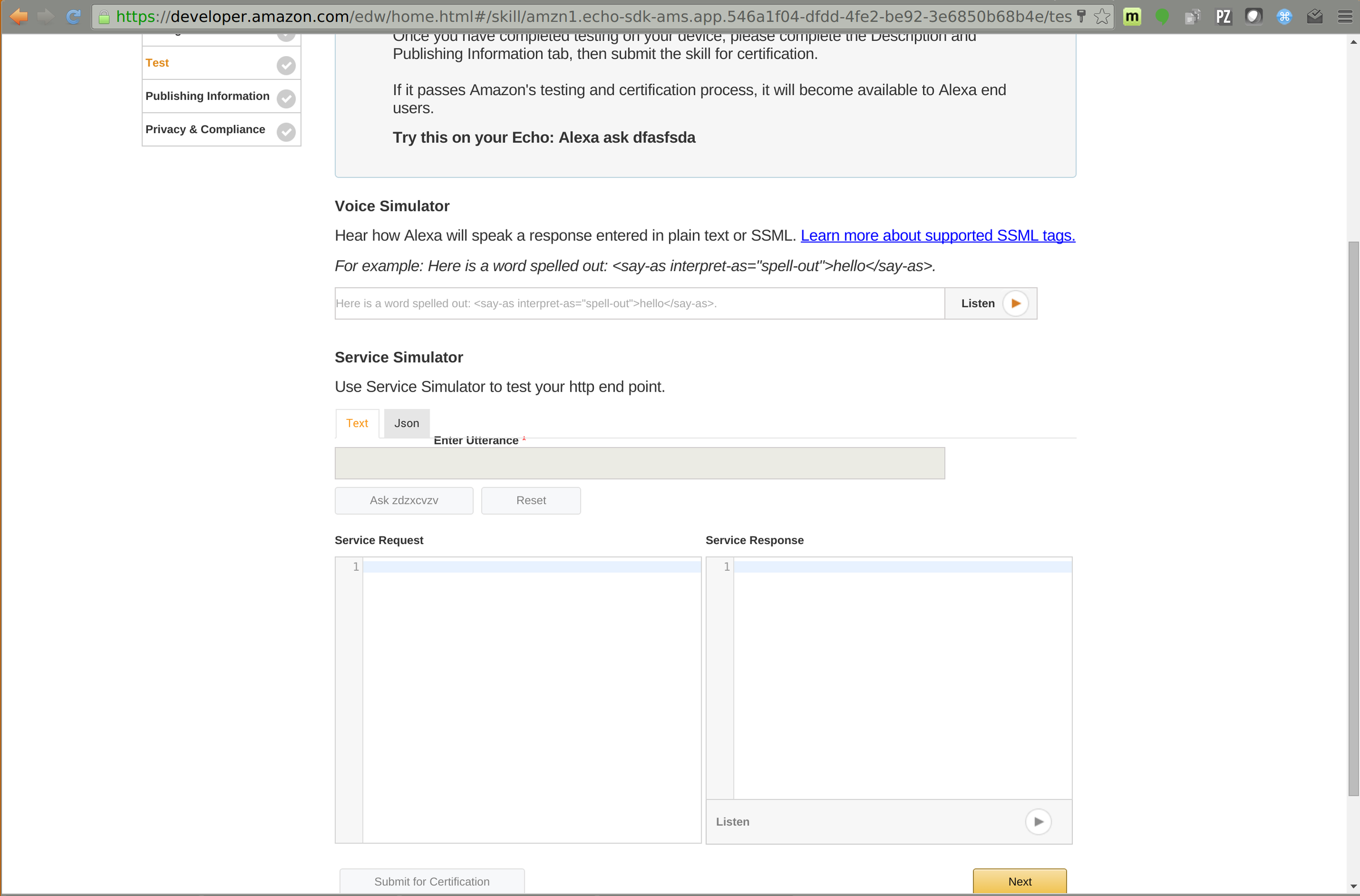Select the Text tab in Service Simulator

[357, 423]
